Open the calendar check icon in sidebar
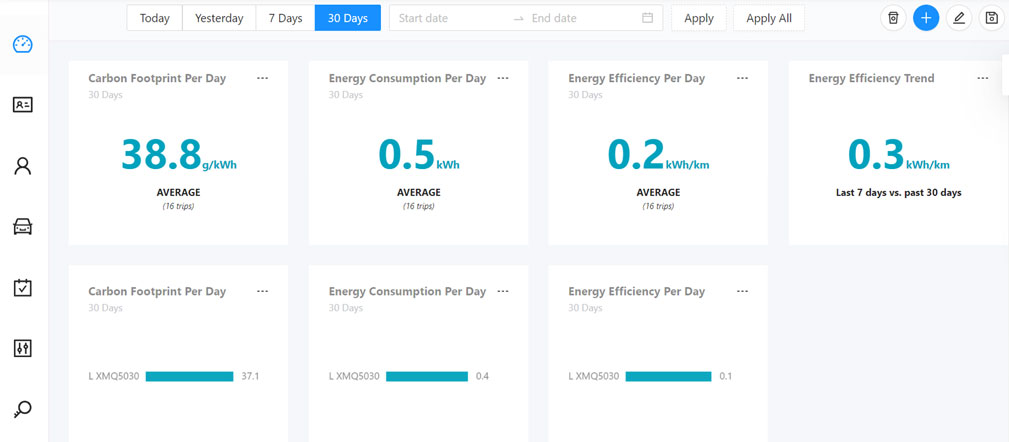 point(23,288)
